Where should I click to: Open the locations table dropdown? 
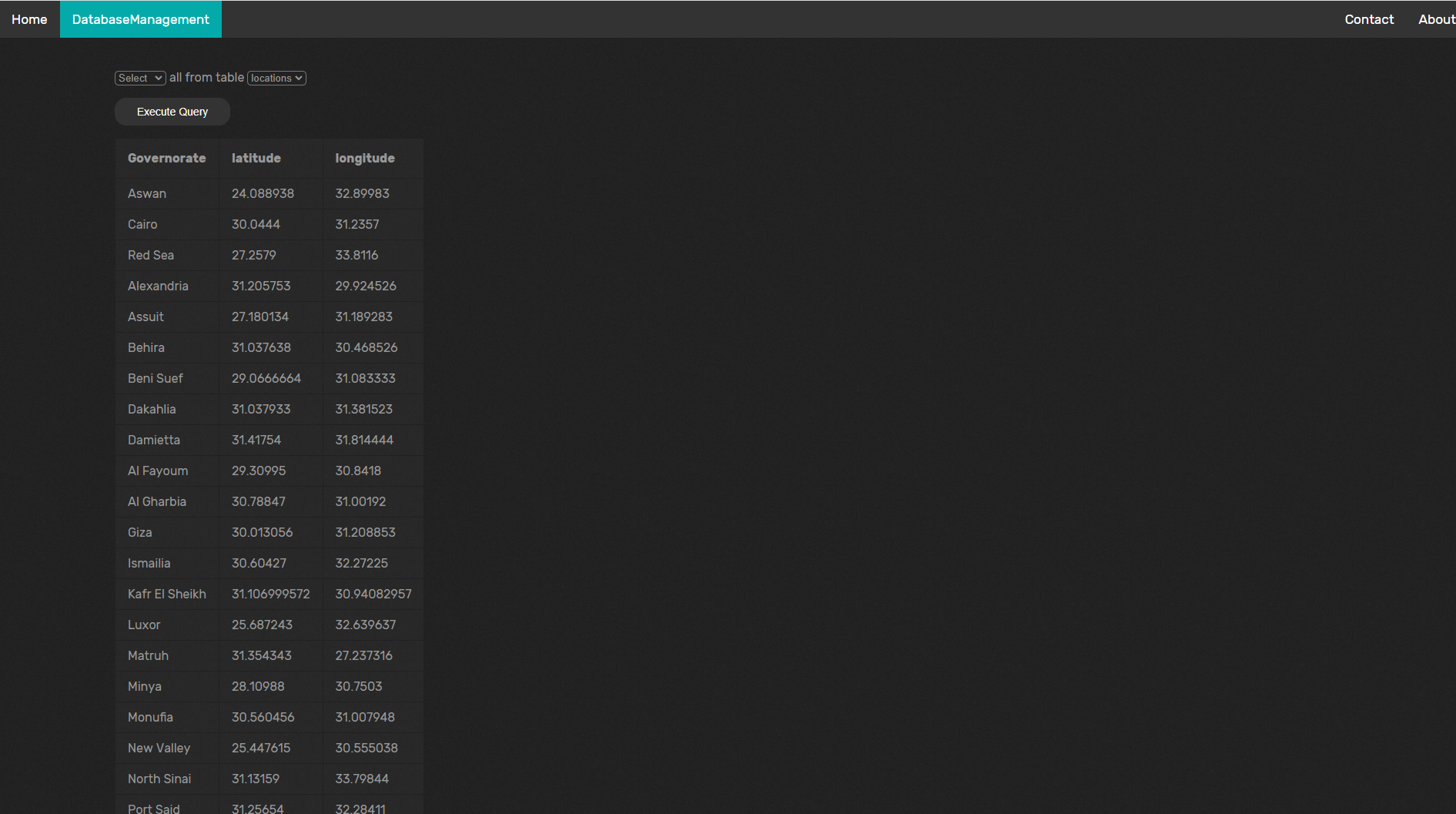click(x=276, y=78)
